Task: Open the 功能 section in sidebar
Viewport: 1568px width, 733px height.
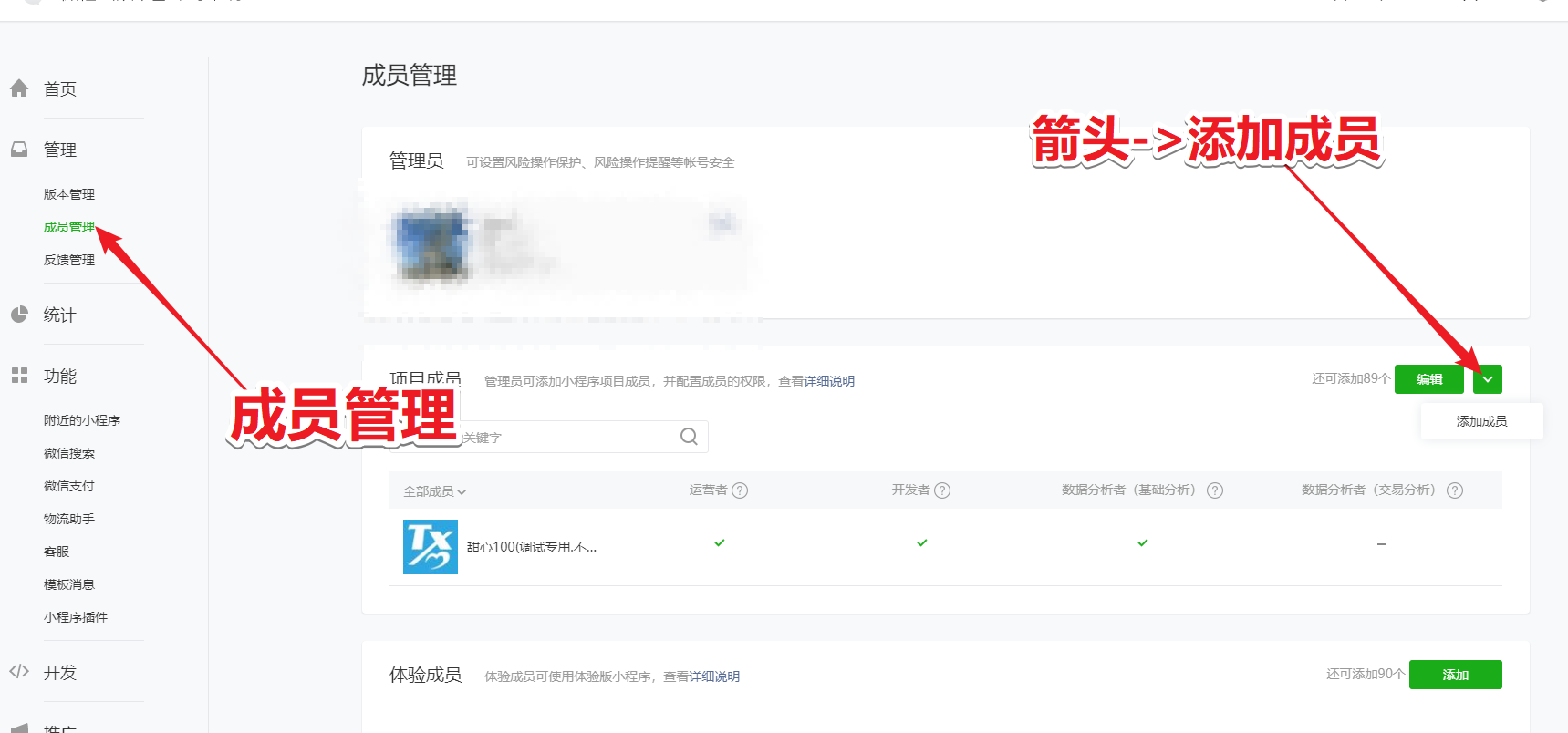Action: pos(60,376)
